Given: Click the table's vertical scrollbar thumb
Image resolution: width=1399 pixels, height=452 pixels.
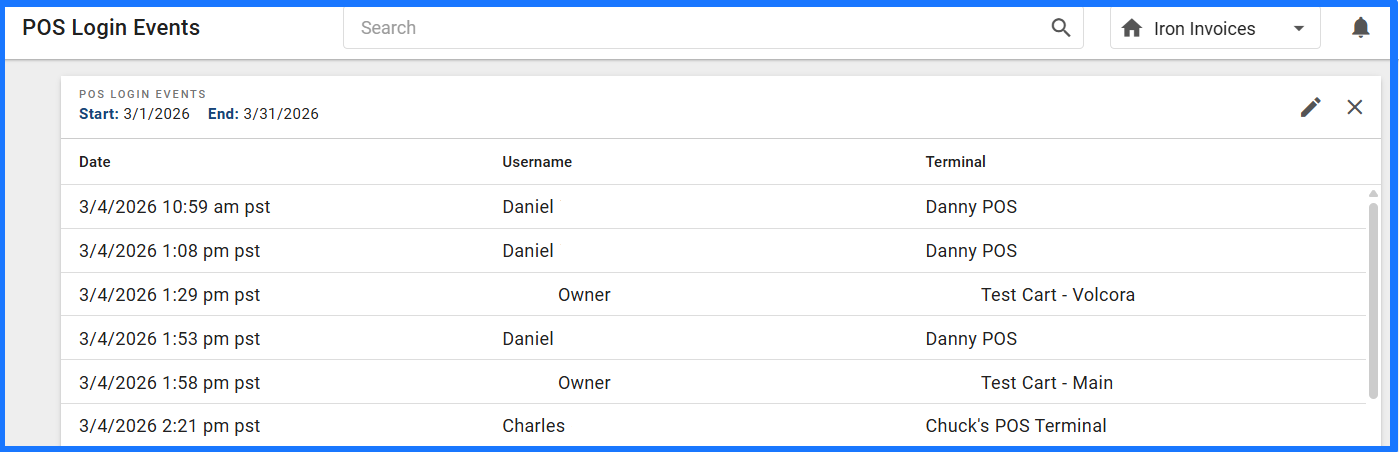Looking at the screenshot, I should (1373, 300).
